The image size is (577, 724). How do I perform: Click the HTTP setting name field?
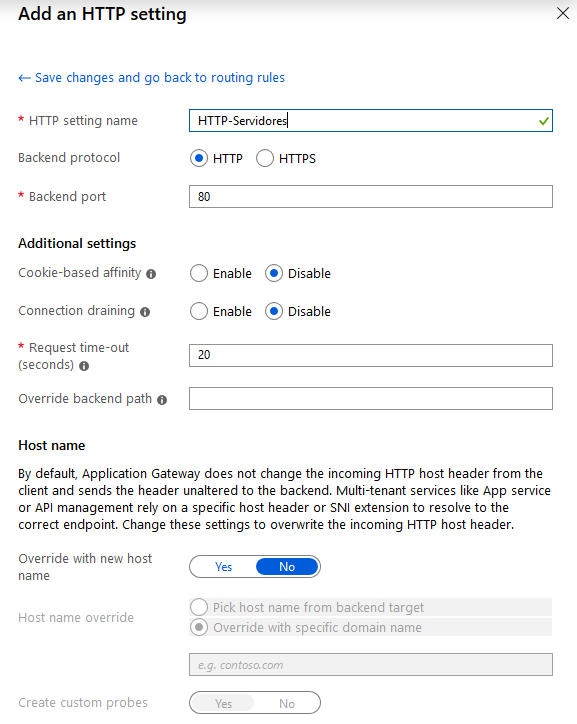pyautogui.click(x=371, y=121)
